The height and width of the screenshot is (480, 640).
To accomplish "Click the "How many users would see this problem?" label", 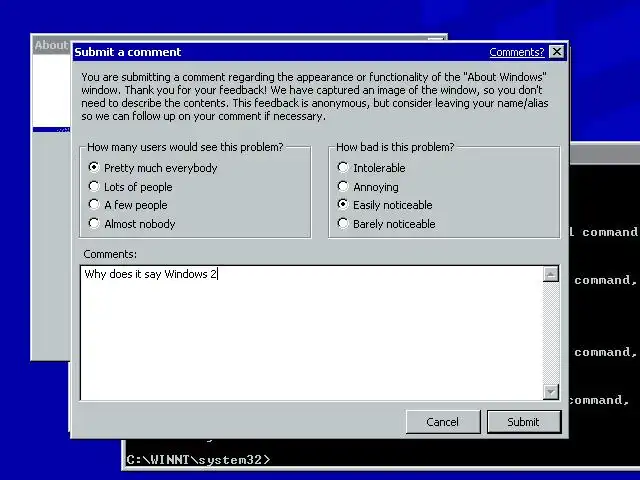I will [185, 147].
